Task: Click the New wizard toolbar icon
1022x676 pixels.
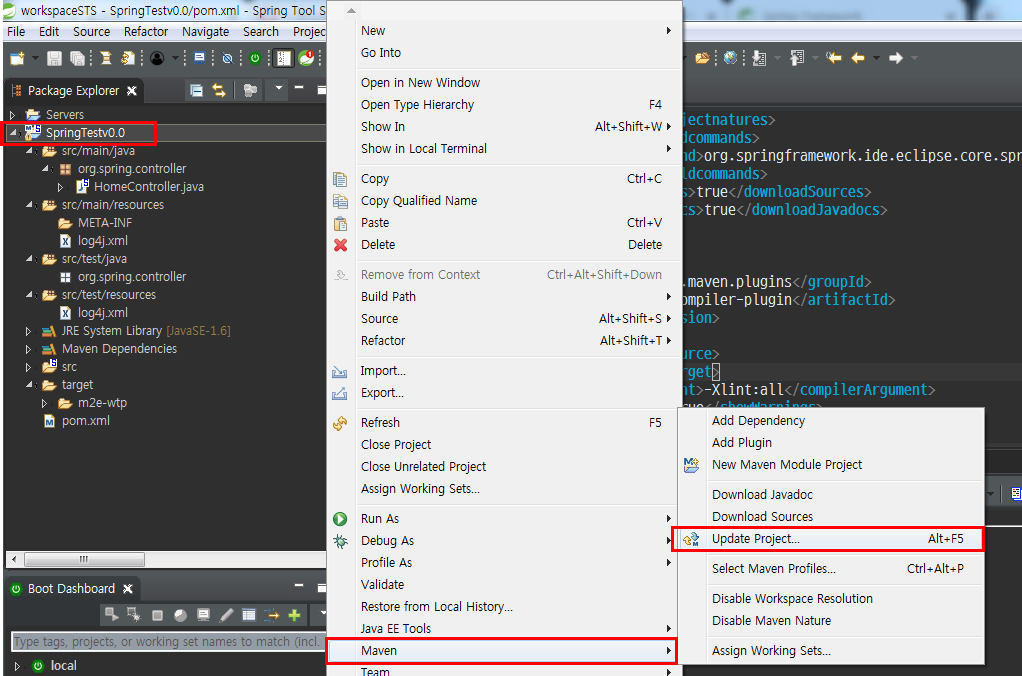Action: 18,58
